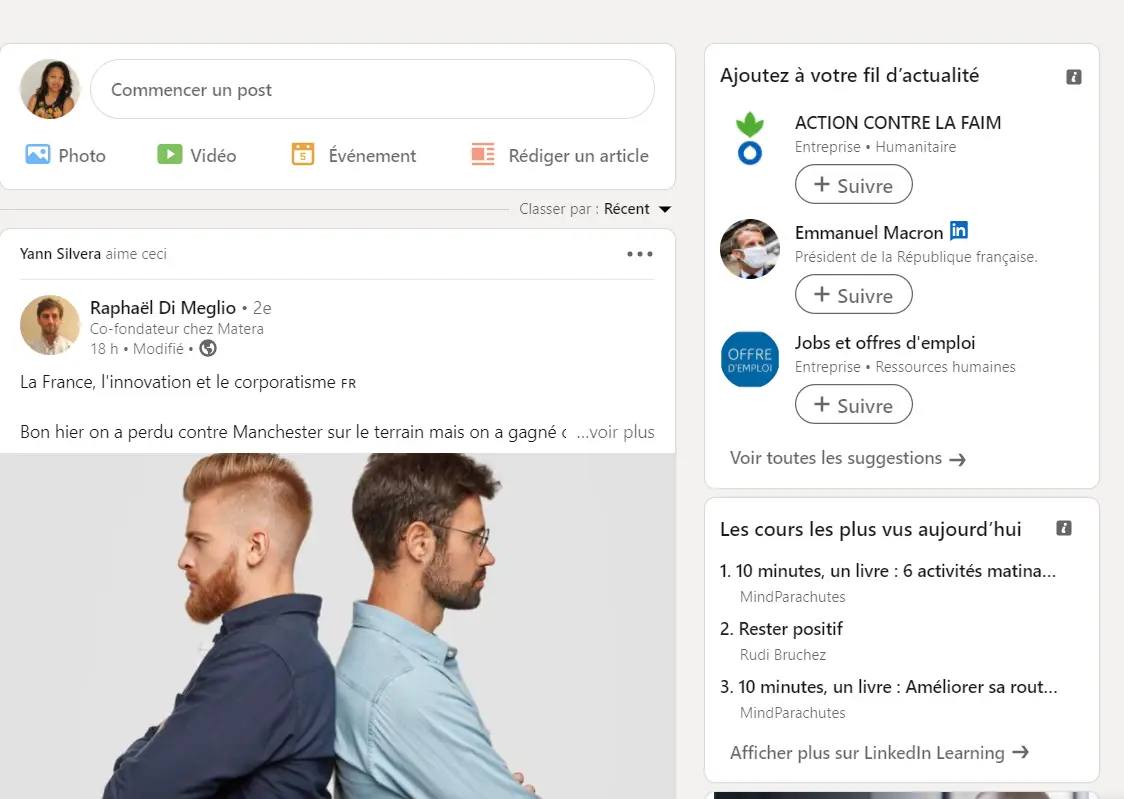
Task: Expand post text with ...voir plus
Action: point(615,432)
